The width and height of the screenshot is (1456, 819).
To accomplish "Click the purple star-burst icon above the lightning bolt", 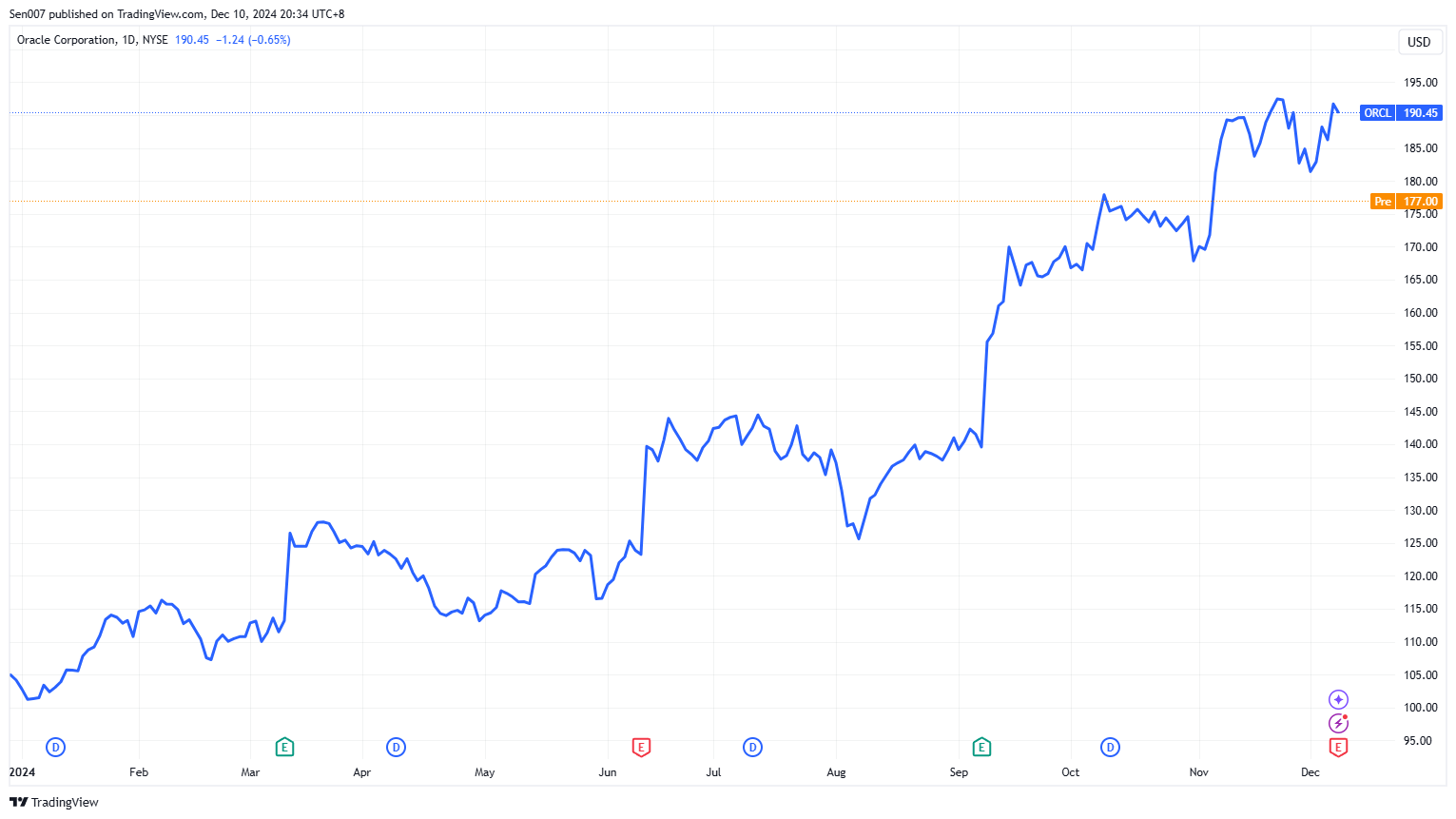I will coord(1338,700).
